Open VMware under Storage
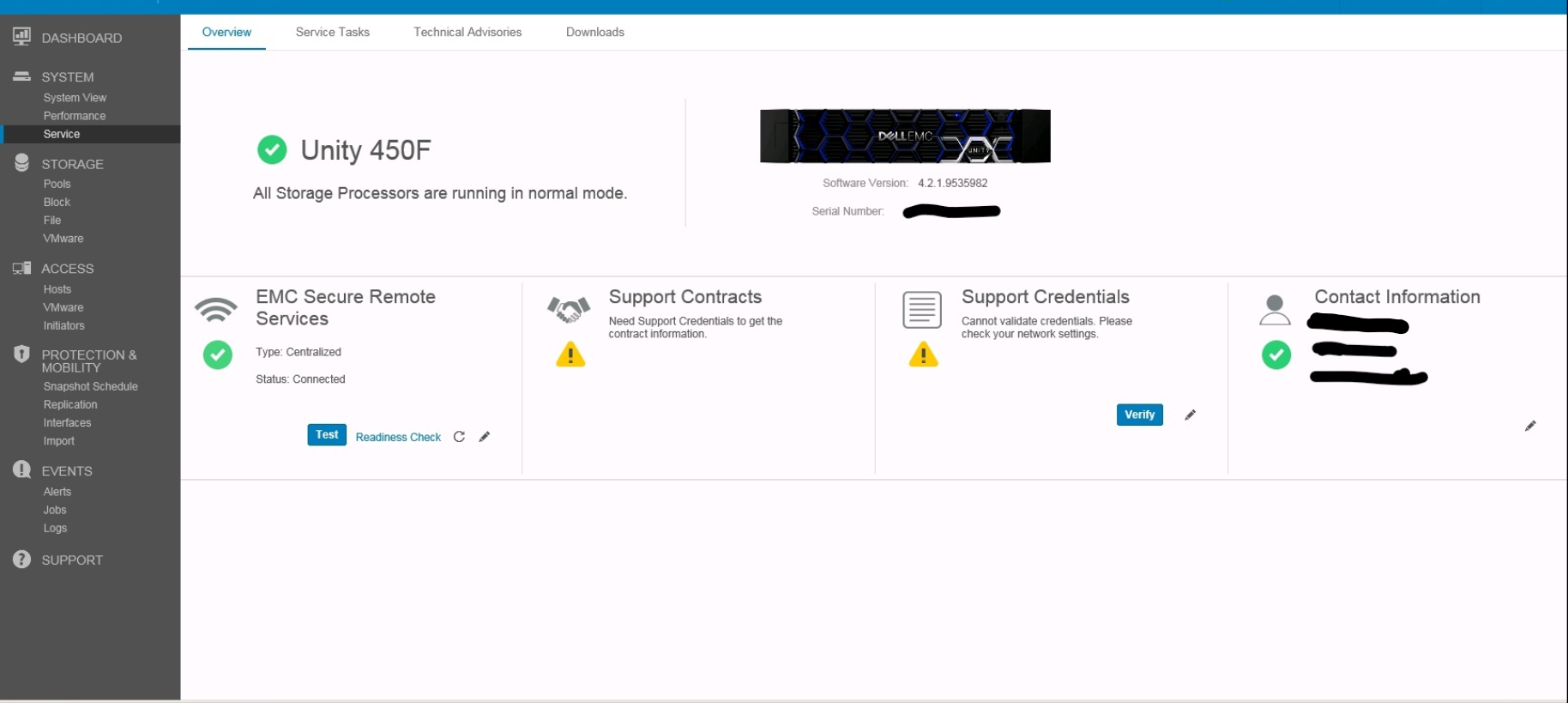This screenshot has height=703, width=1568. pos(63,239)
